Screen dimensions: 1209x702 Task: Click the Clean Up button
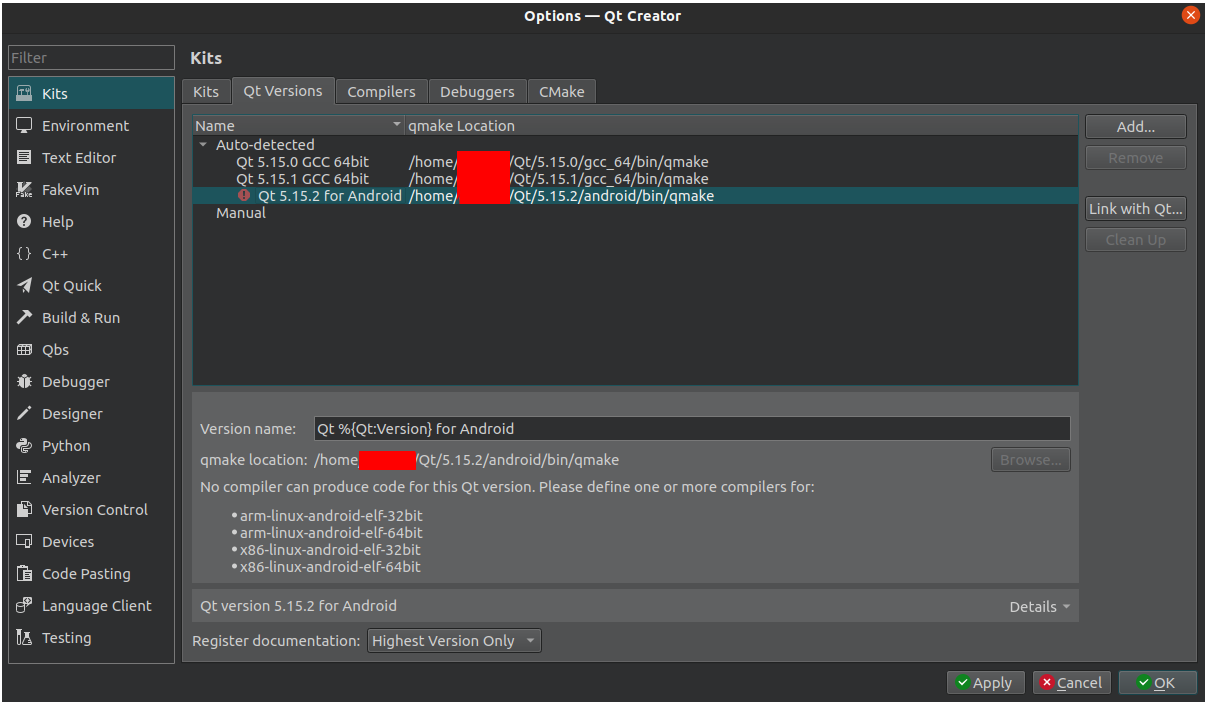[1136, 240]
